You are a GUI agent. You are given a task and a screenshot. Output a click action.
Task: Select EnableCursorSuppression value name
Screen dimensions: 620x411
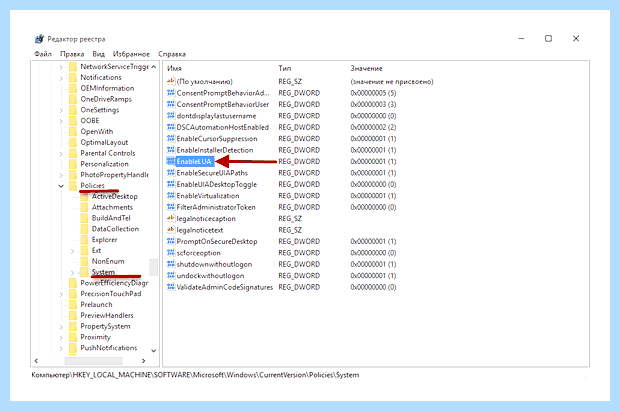coord(217,139)
